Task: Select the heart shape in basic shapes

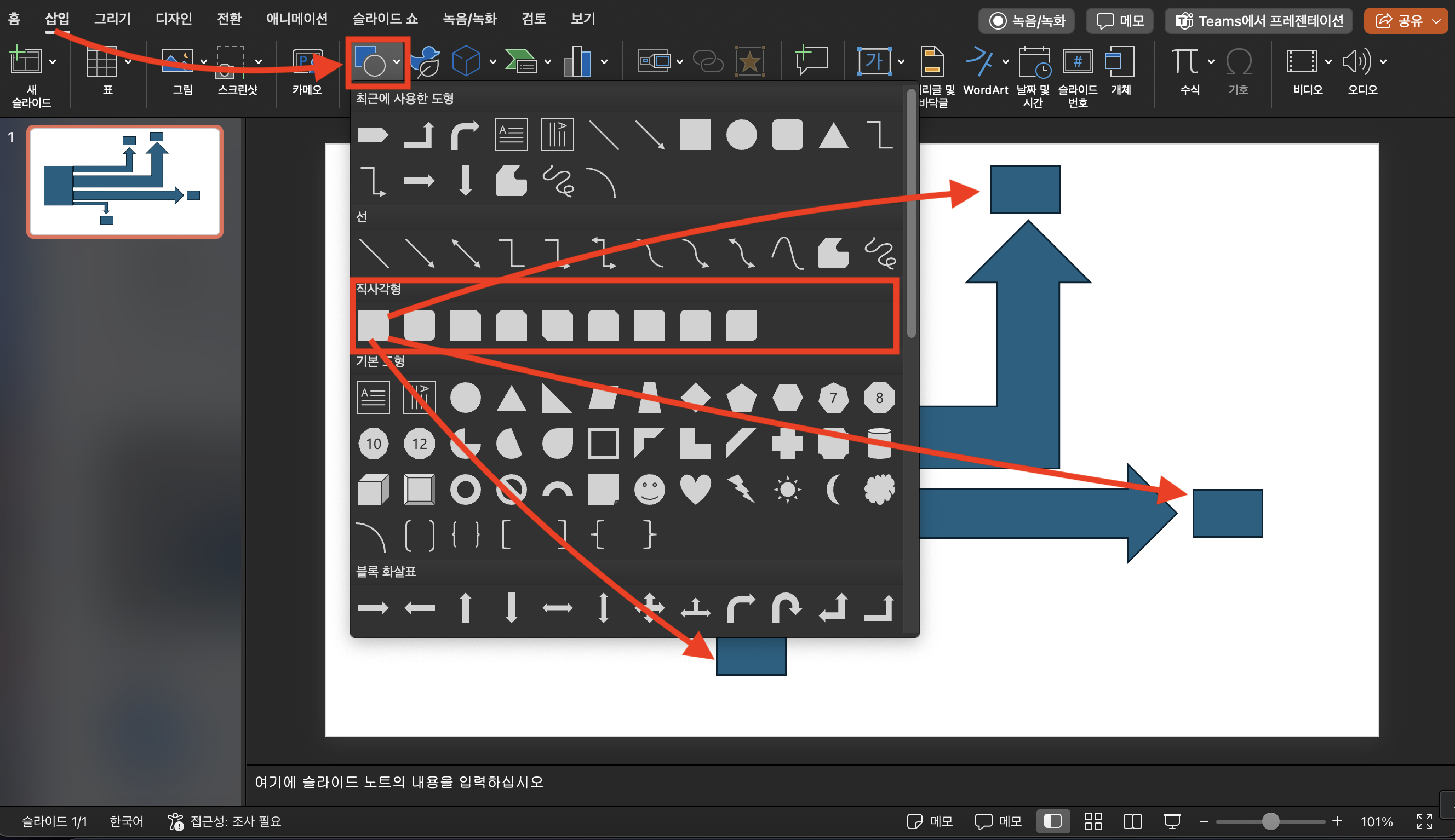Action: [696, 489]
